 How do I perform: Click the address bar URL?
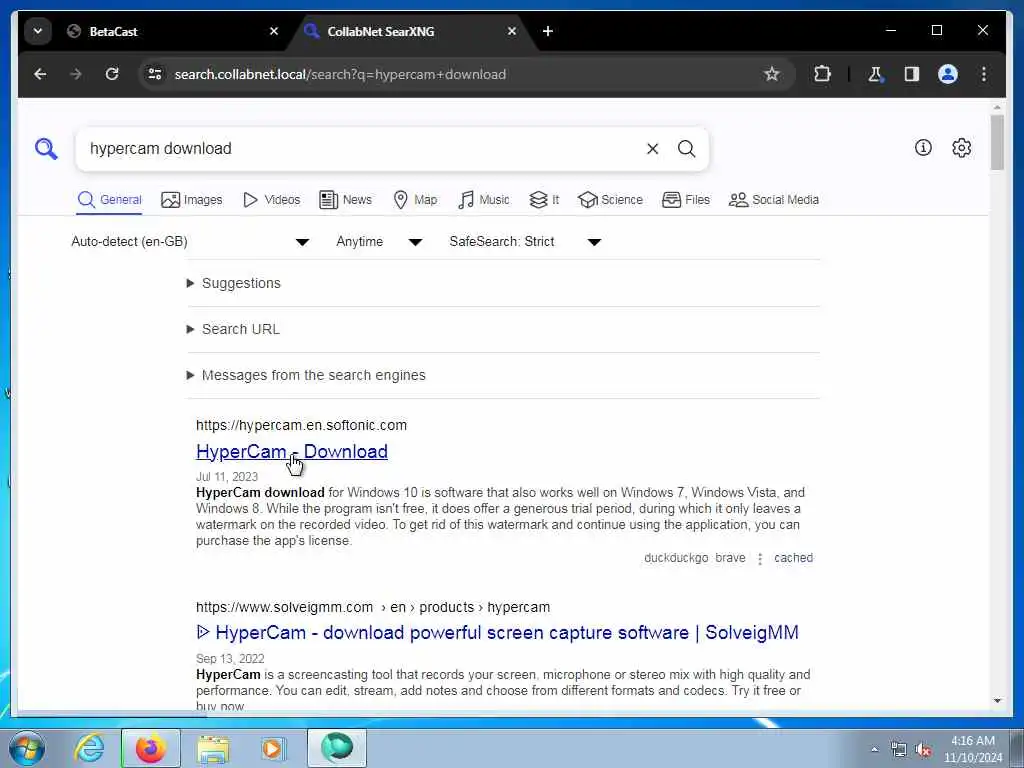pyautogui.click(x=340, y=74)
